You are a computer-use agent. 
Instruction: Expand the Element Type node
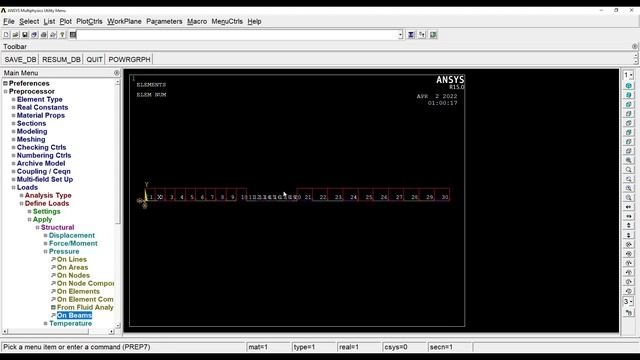point(13,100)
